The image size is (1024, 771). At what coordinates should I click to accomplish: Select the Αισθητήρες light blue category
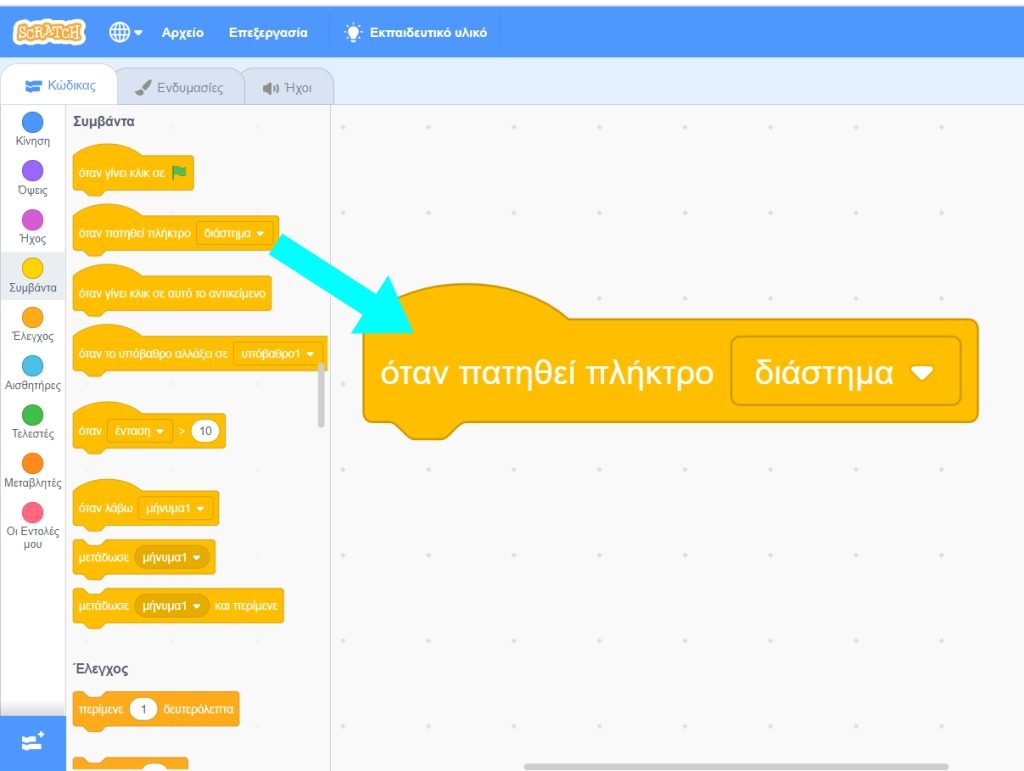coord(33,366)
